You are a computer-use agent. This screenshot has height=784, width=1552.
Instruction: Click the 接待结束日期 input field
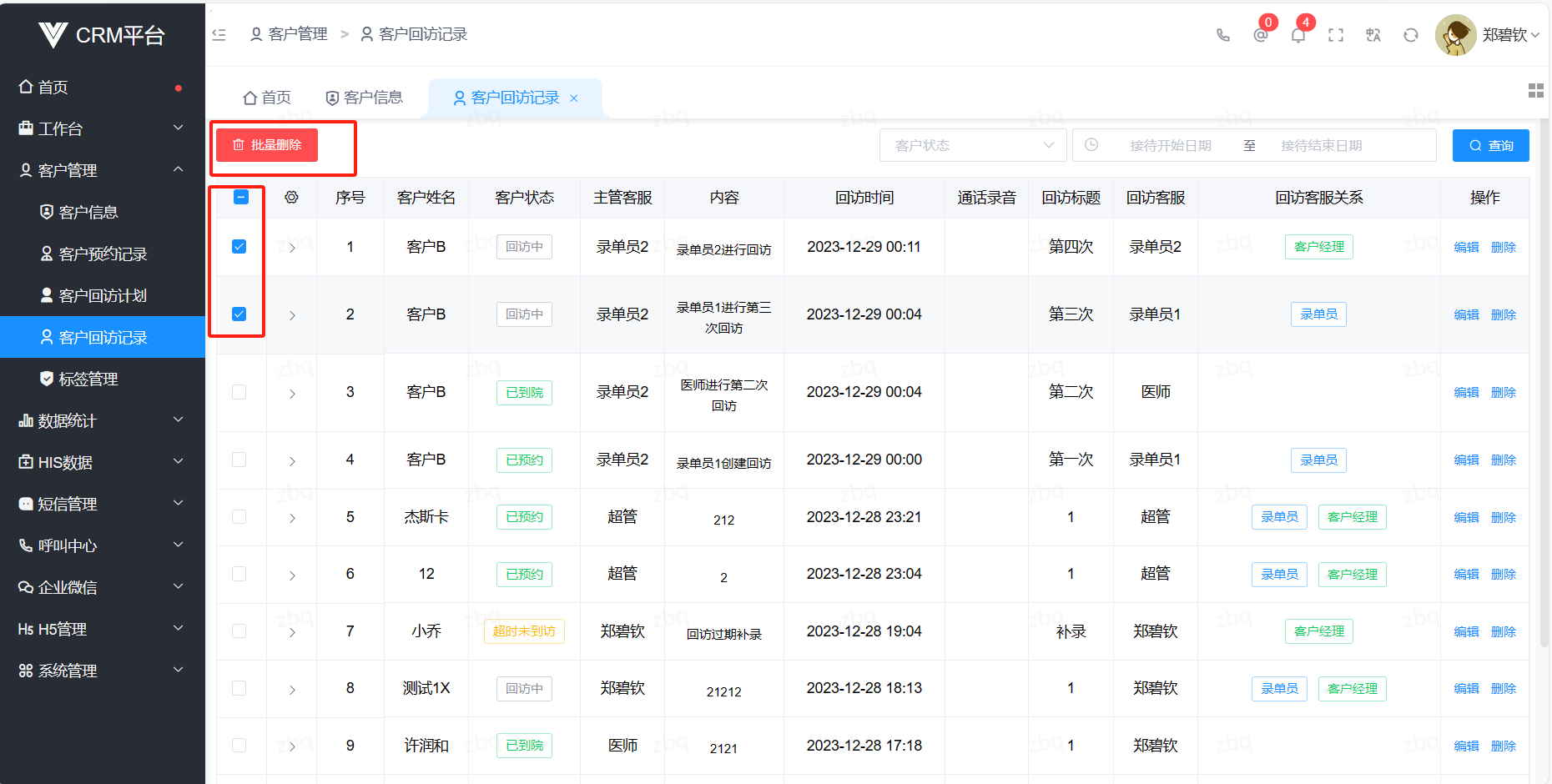click(x=1322, y=145)
